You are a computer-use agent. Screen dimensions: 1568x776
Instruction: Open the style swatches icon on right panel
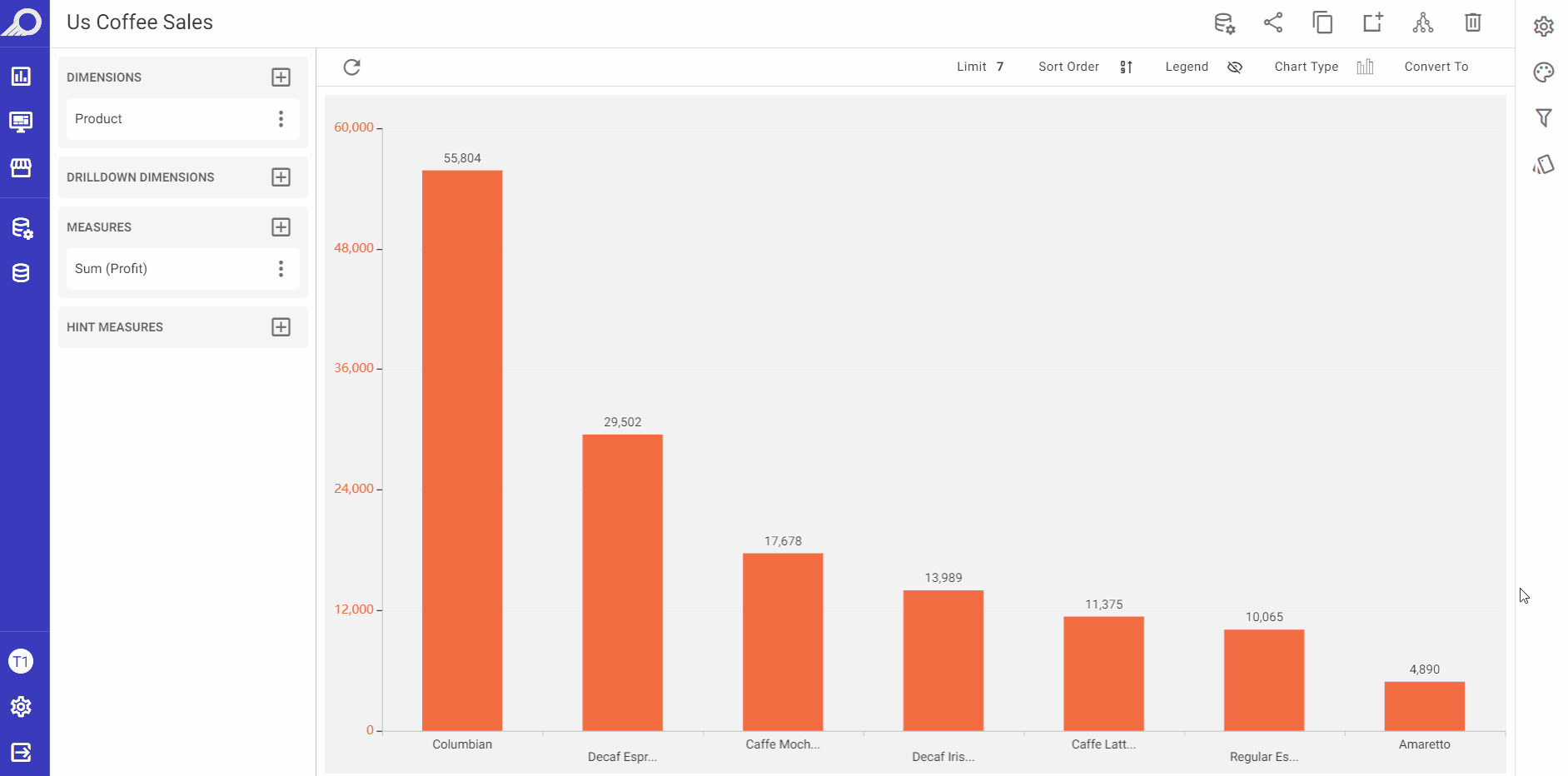click(x=1544, y=164)
